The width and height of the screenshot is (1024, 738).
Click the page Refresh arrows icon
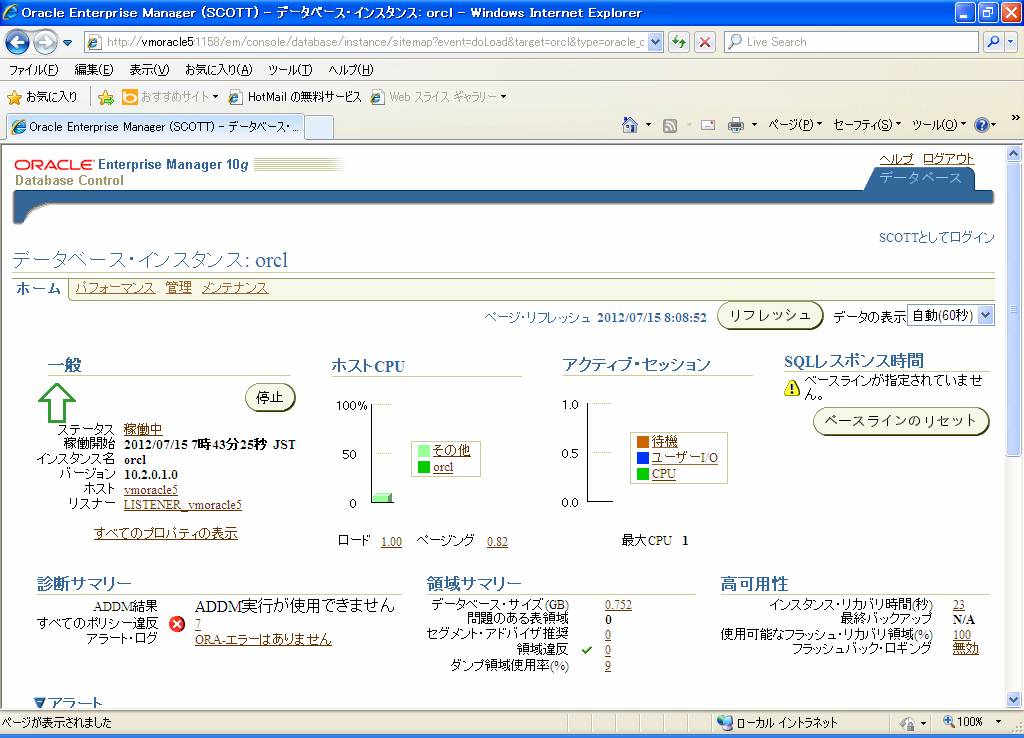(x=680, y=42)
